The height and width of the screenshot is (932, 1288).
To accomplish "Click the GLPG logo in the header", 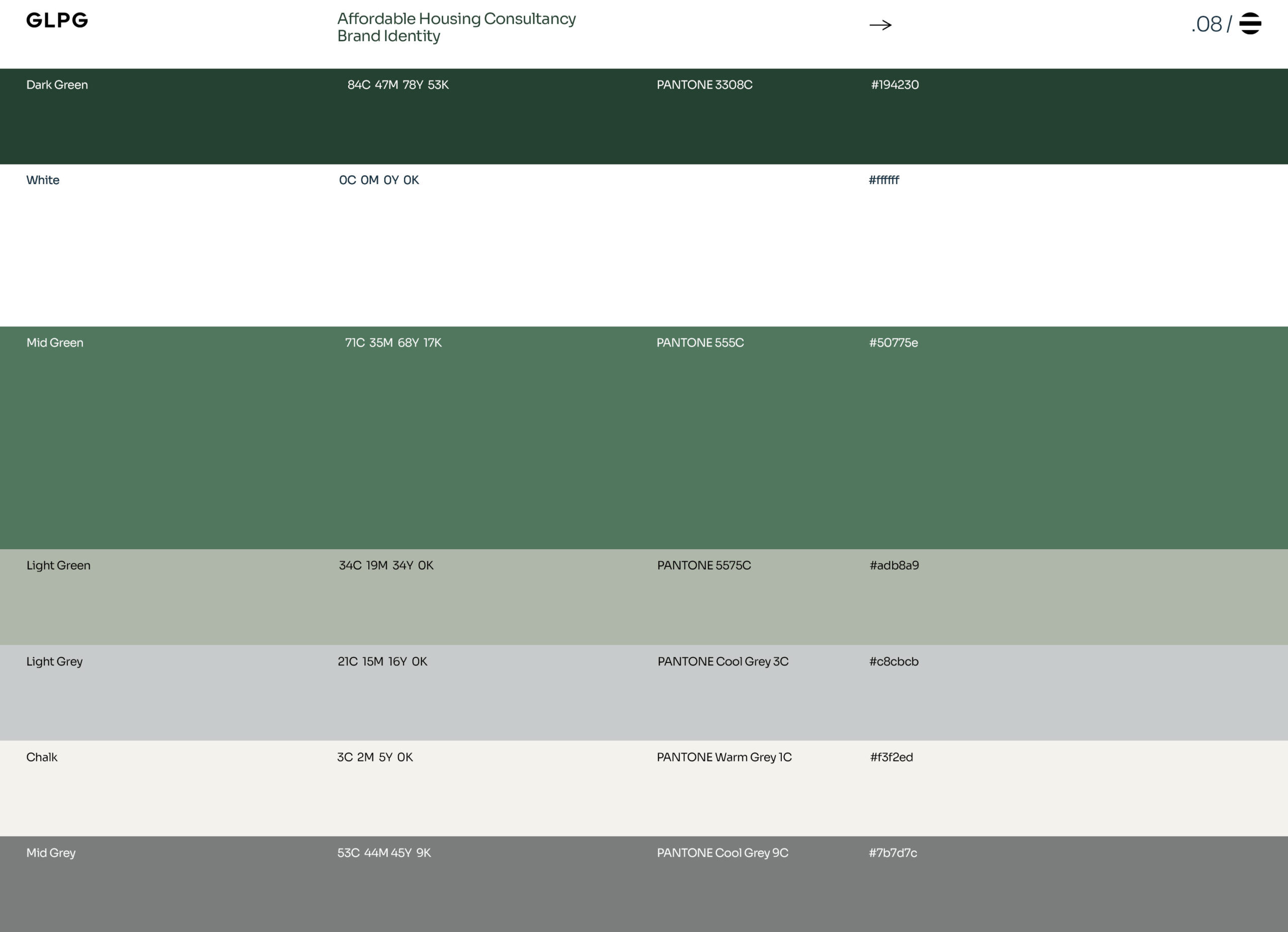I will pos(57,21).
